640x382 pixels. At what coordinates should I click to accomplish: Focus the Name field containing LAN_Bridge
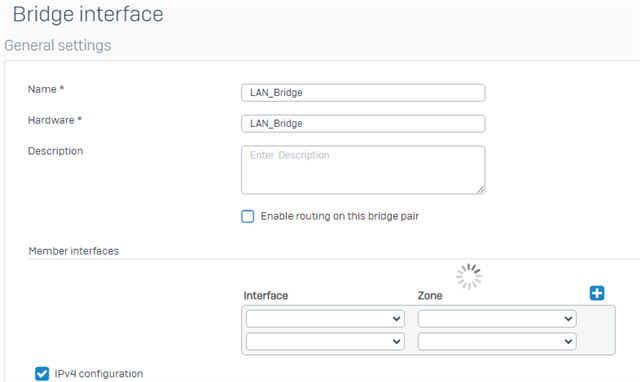[x=363, y=93]
